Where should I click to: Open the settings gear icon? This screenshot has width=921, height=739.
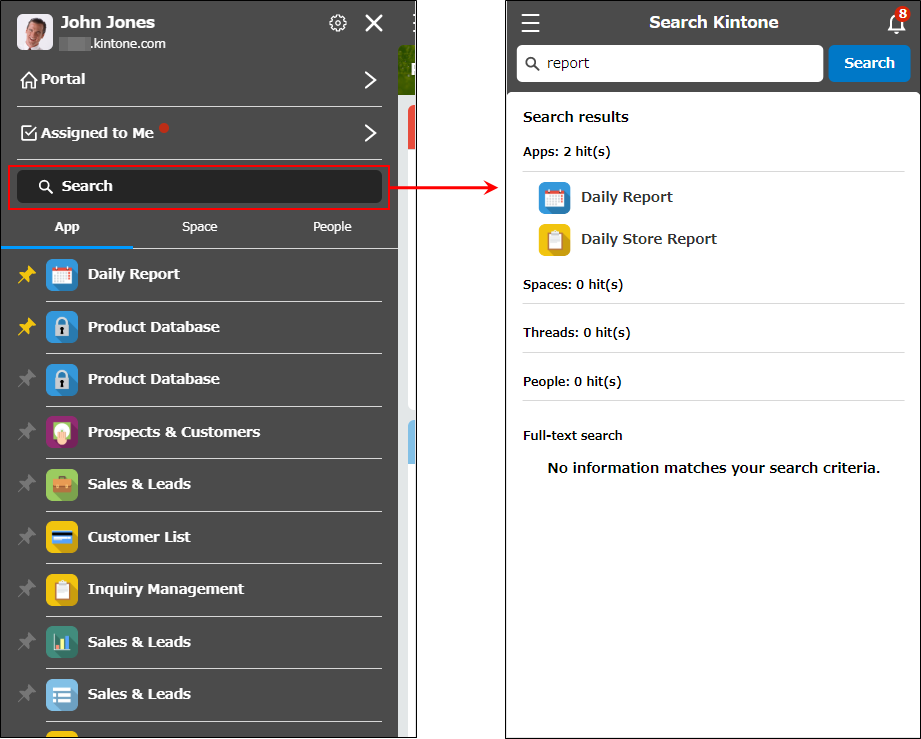(x=337, y=22)
